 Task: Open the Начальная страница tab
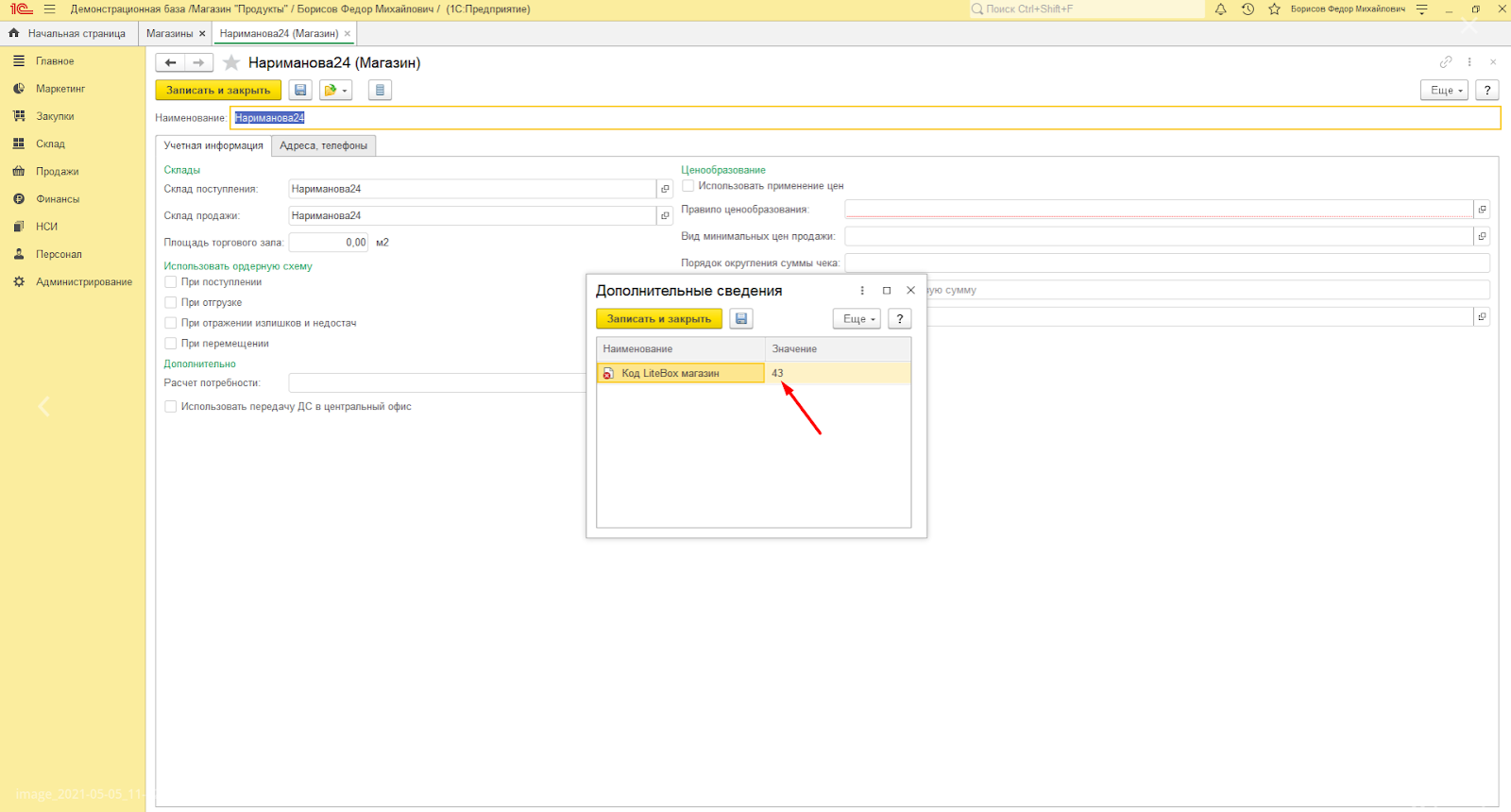point(68,34)
